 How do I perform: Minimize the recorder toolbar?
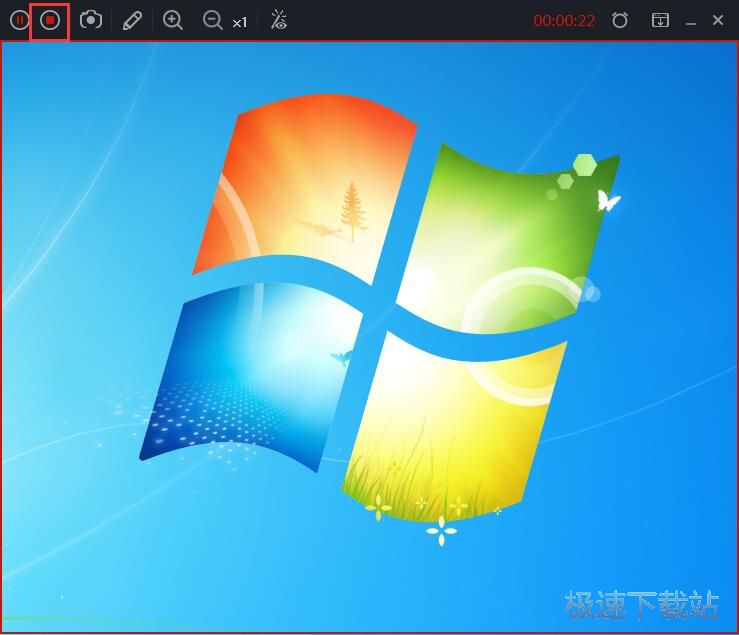[x=691, y=23]
